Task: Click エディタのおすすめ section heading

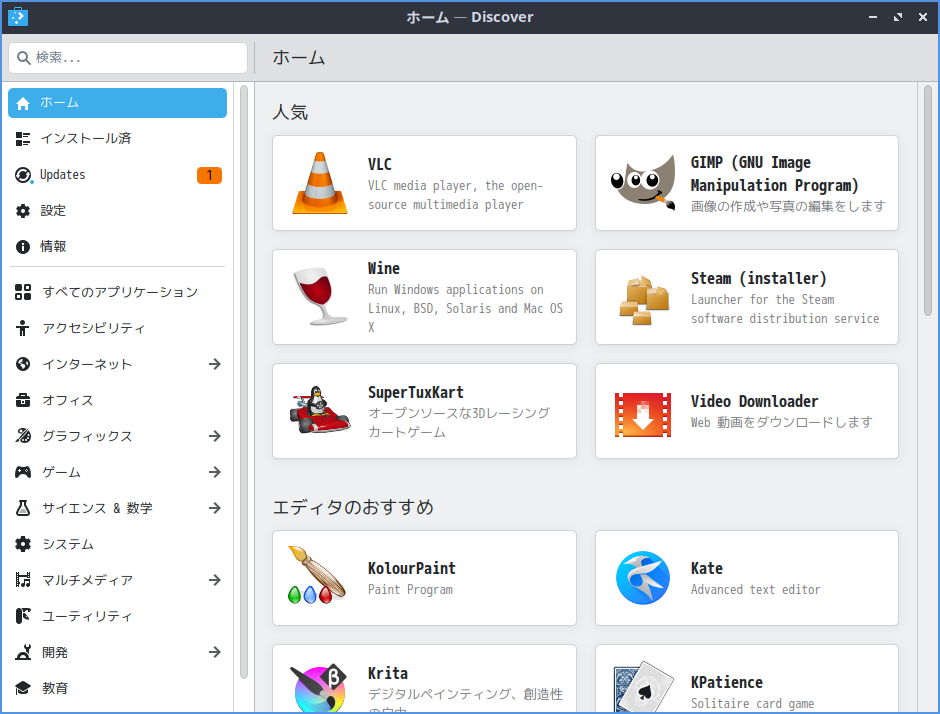Action: tap(353, 507)
